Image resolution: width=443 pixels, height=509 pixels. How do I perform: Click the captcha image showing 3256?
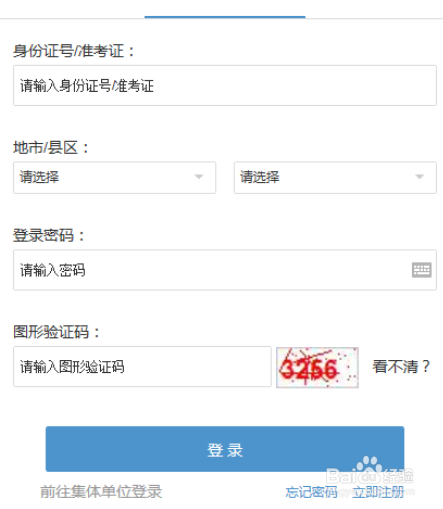pyautogui.click(x=317, y=367)
